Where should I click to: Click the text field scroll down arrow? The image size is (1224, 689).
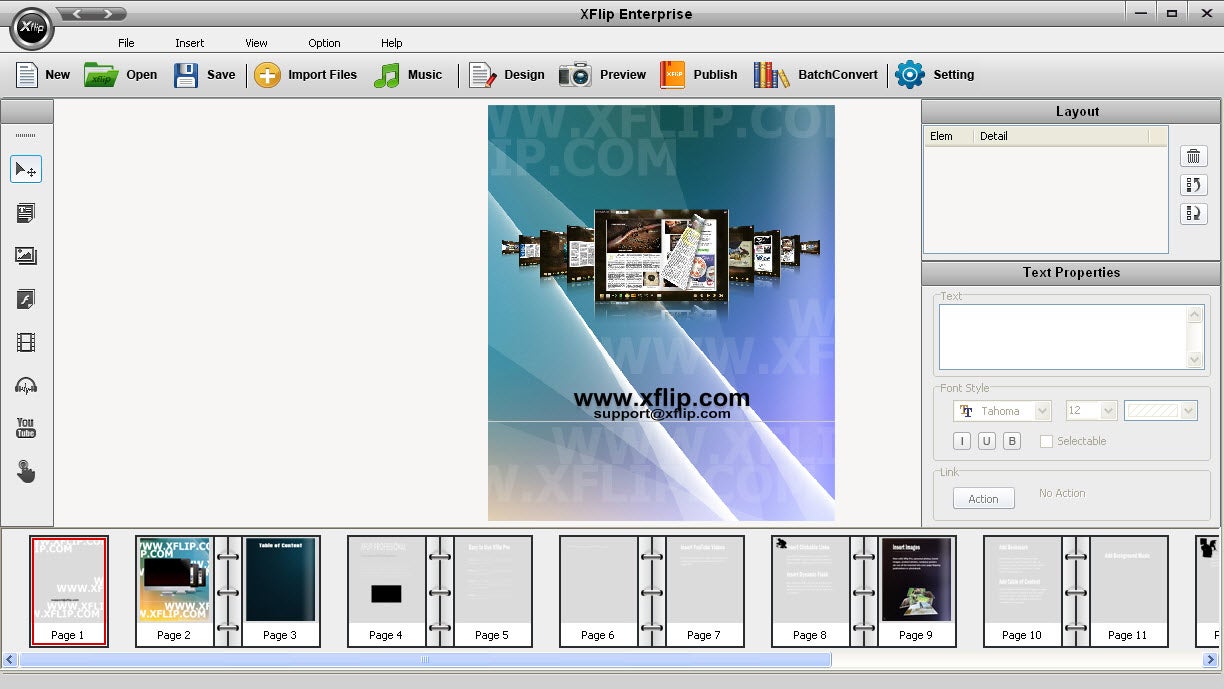(1195, 360)
